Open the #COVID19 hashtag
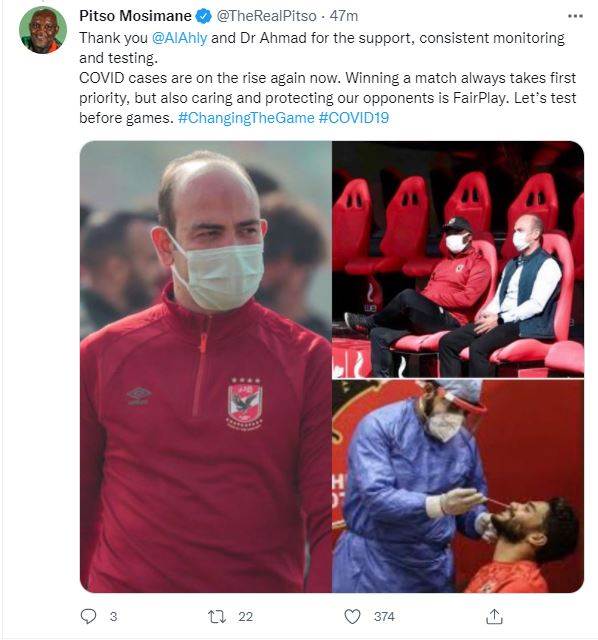This screenshot has height=640, width=598. tap(353, 118)
